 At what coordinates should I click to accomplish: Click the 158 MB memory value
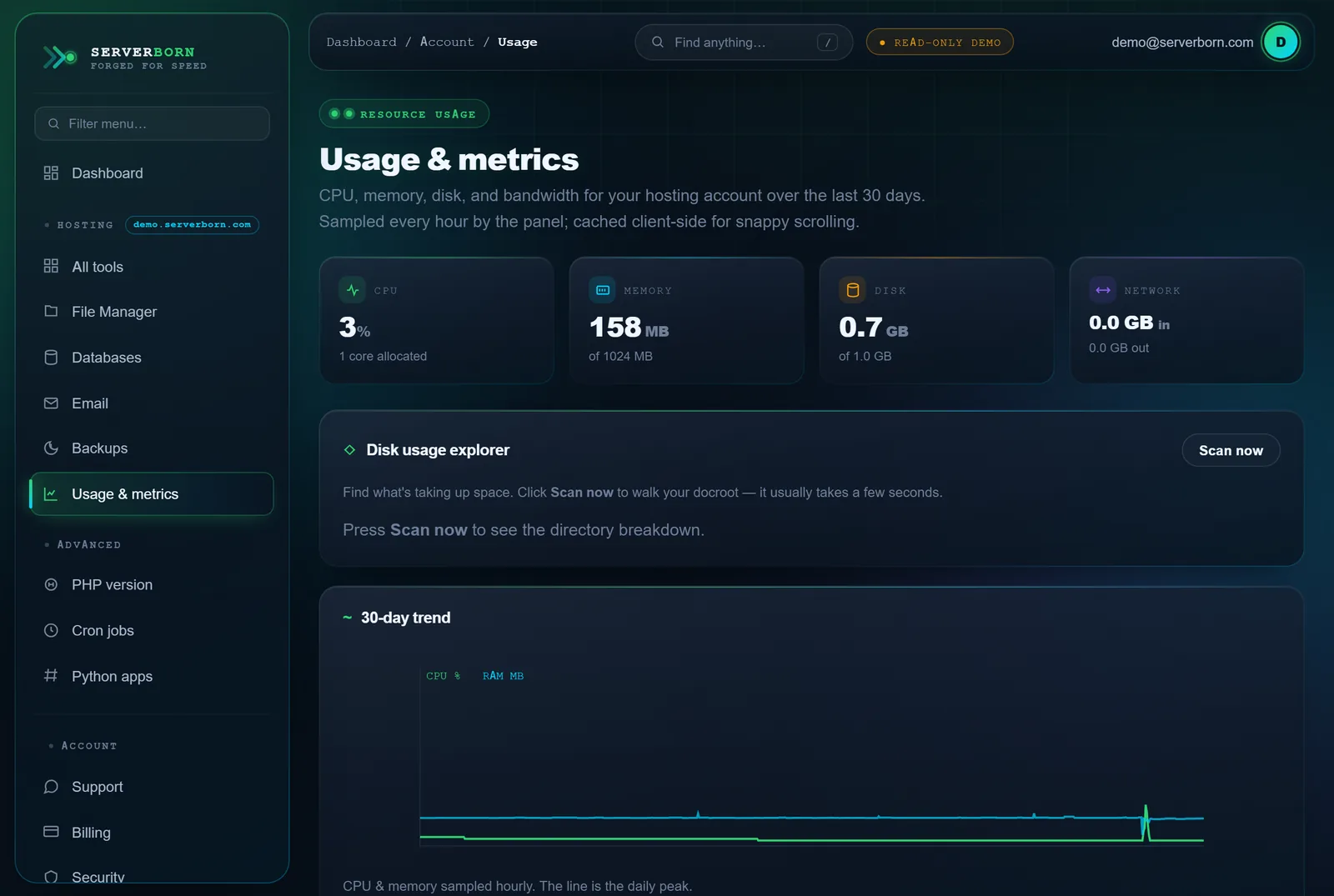coord(629,328)
